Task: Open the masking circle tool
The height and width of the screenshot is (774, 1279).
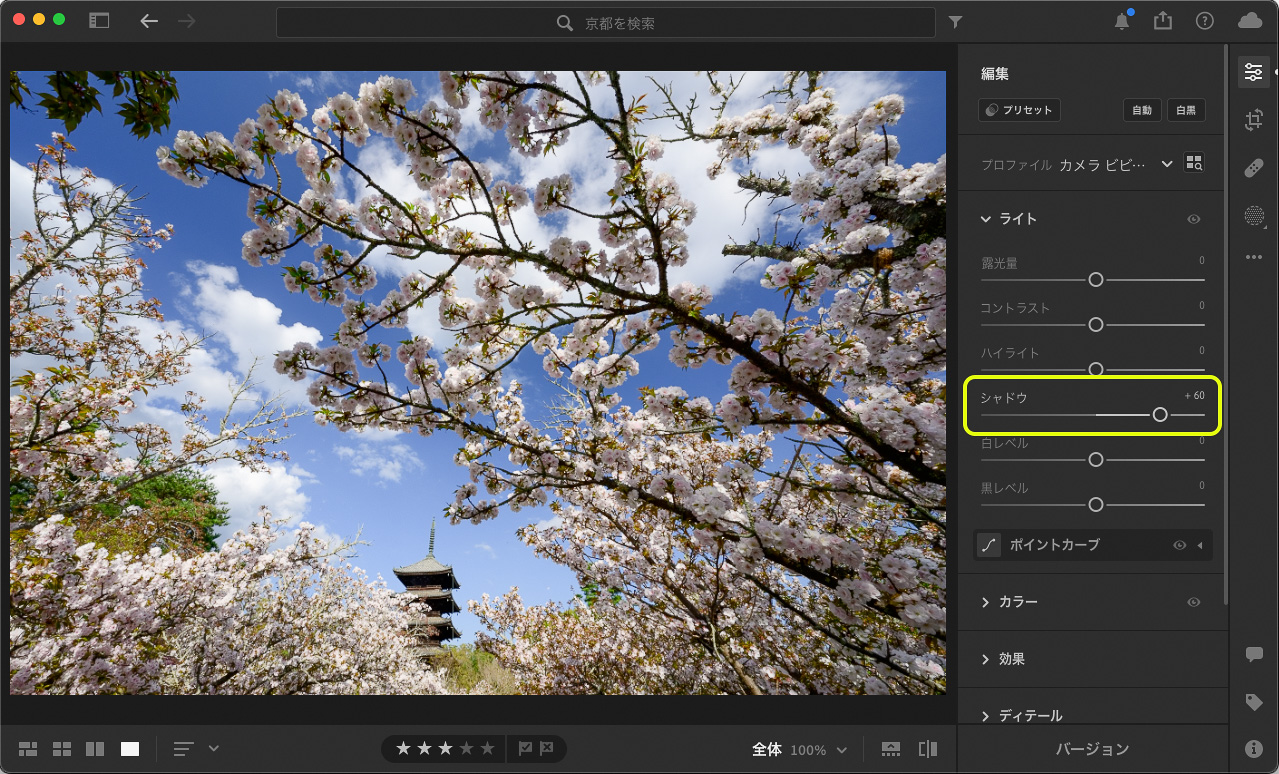Action: pos(1253,216)
